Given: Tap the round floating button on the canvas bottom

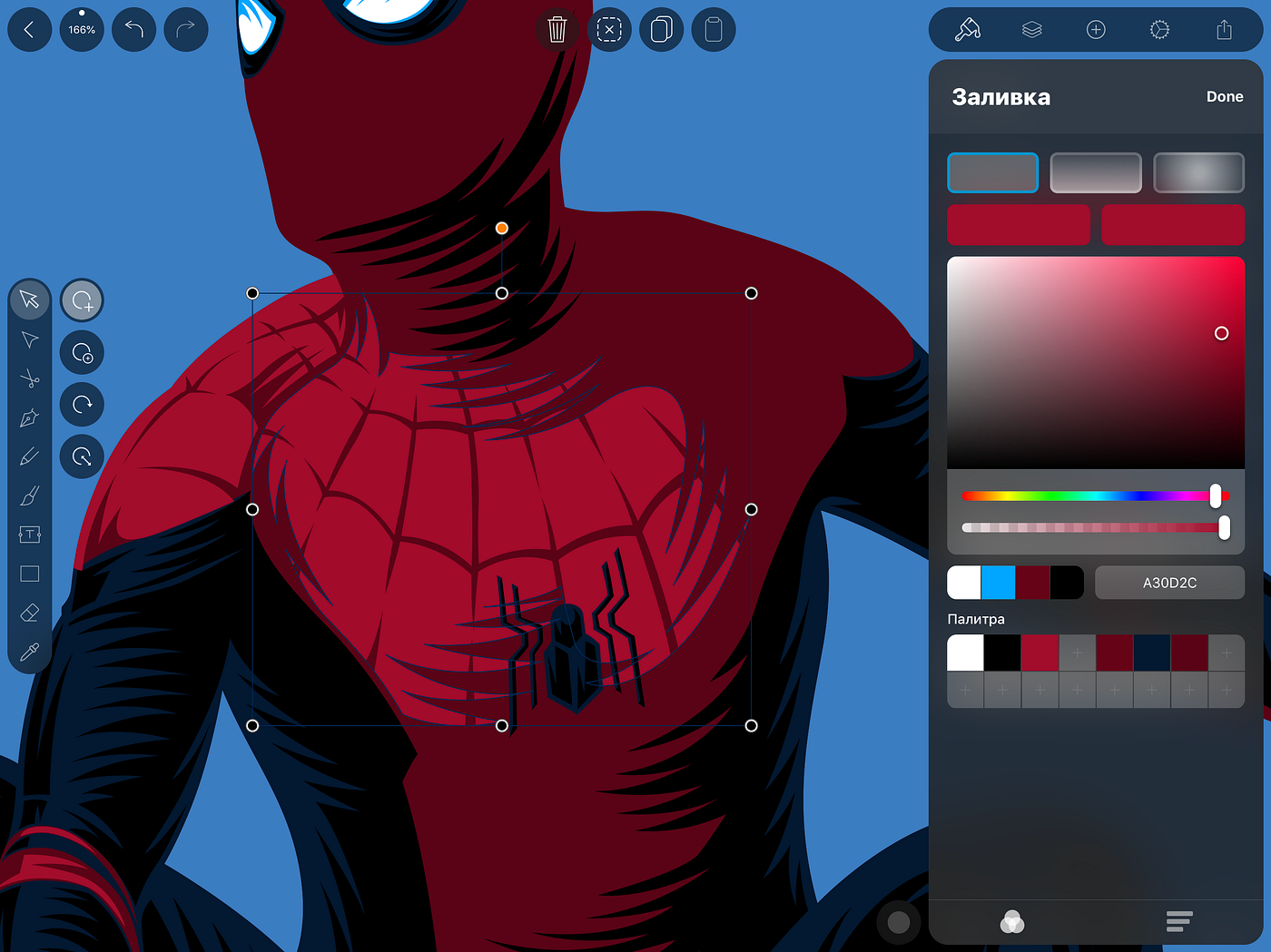Looking at the screenshot, I should click(x=899, y=922).
